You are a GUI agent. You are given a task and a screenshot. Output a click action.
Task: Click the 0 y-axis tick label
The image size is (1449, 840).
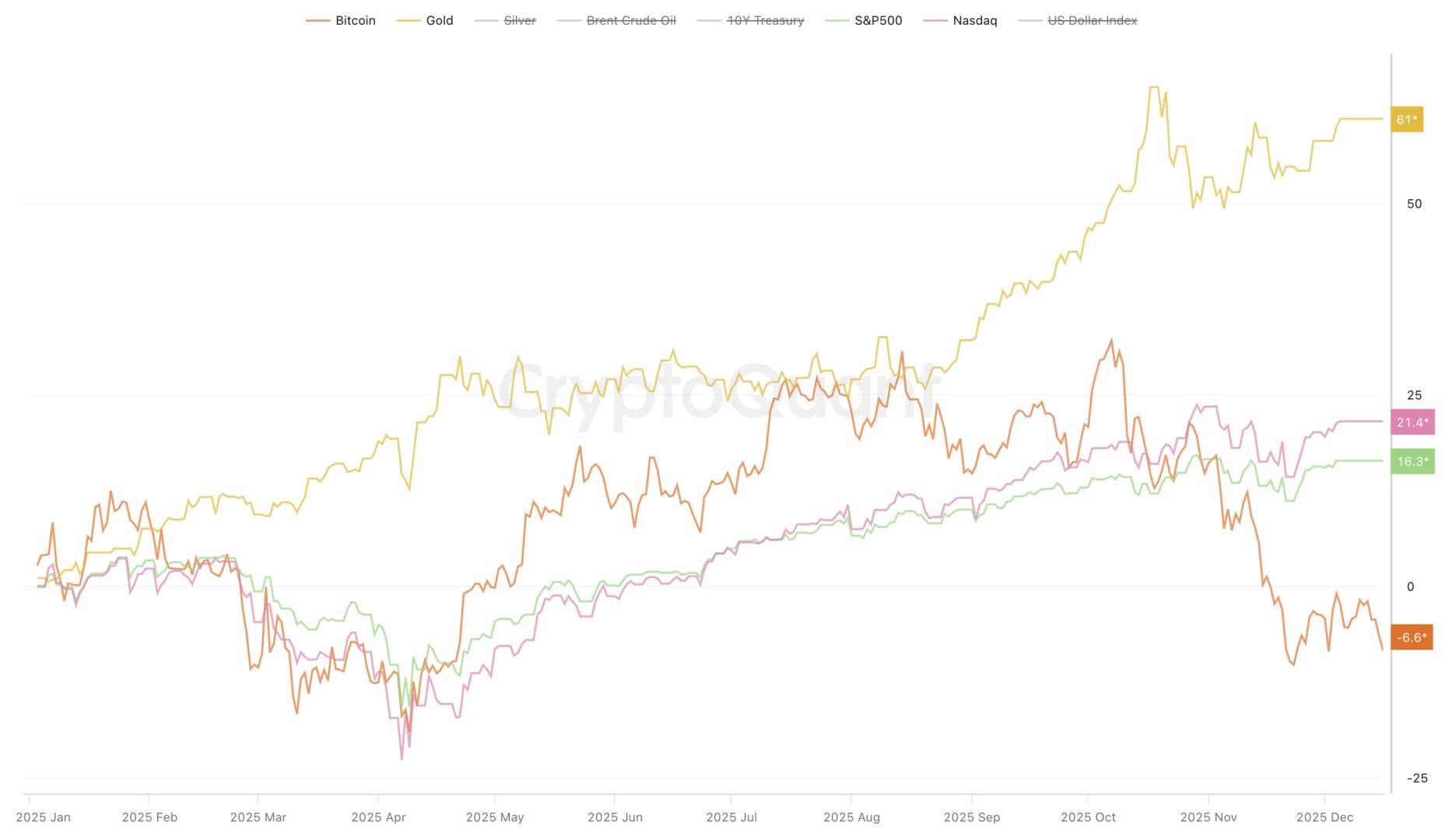[1410, 586]
